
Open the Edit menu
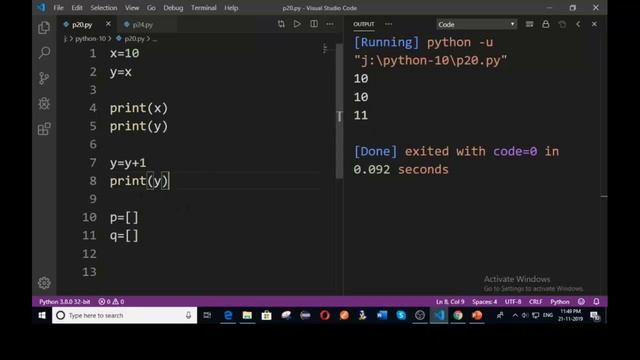(x=77, y=8)
